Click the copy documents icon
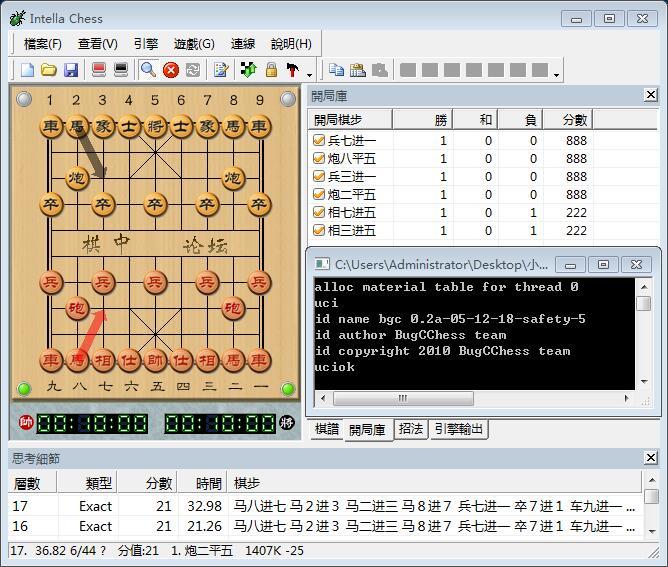Image resolution: width=668 pixels, height=567 pixels. coord(337,69)
